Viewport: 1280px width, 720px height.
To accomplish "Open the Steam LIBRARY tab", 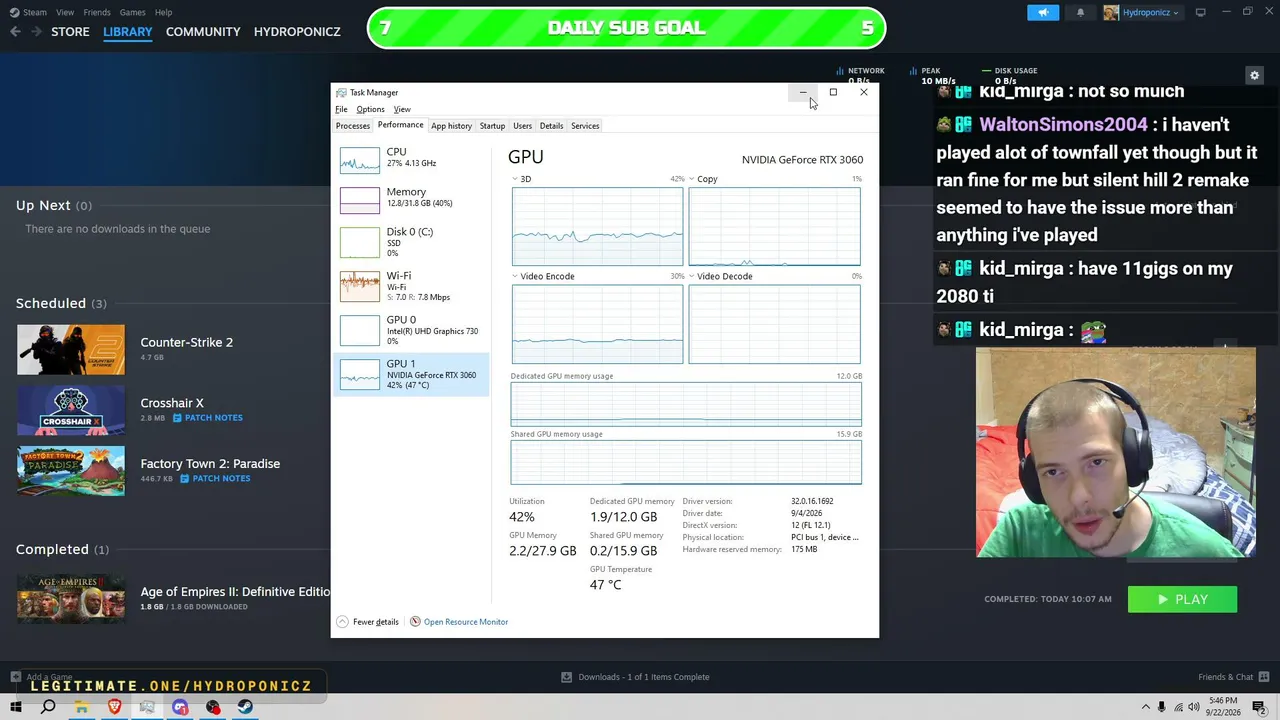I will [128, 32].
